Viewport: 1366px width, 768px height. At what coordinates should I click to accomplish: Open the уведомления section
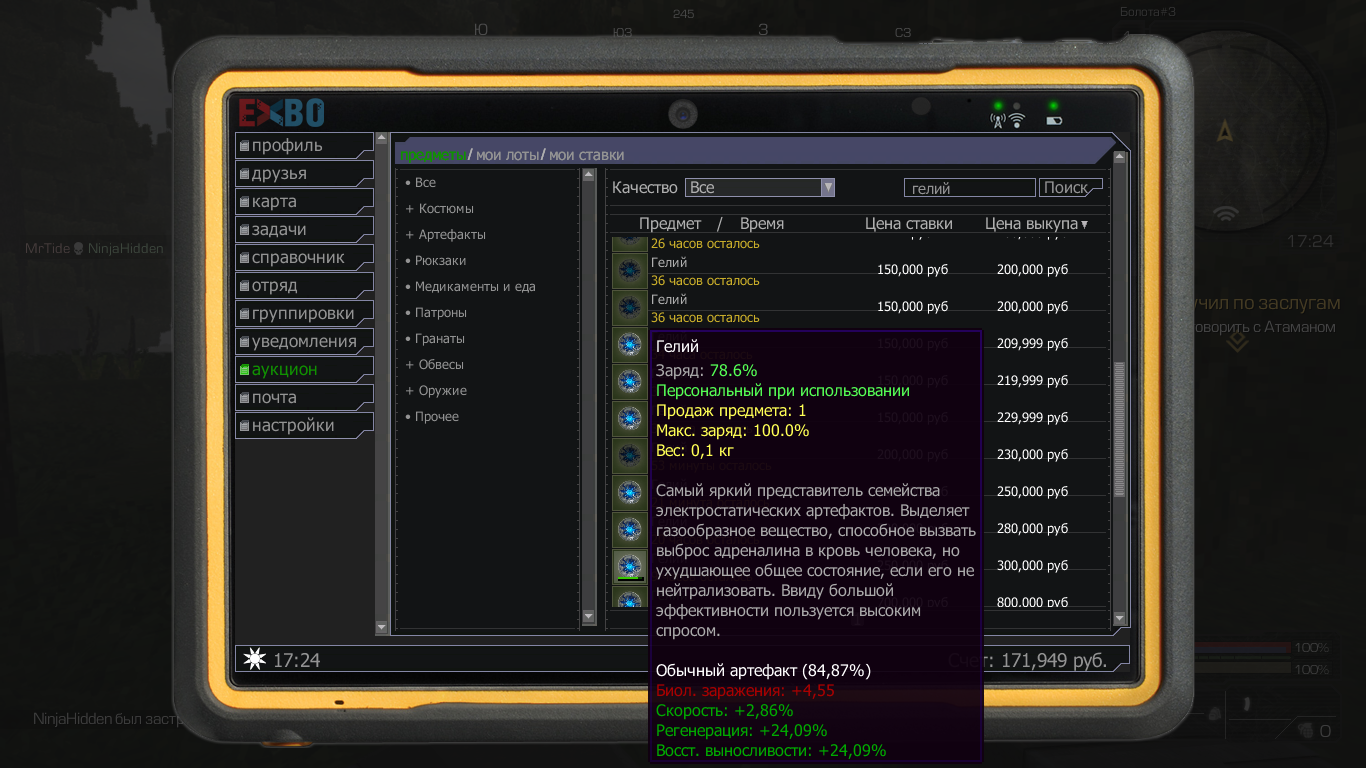[304, 341]
